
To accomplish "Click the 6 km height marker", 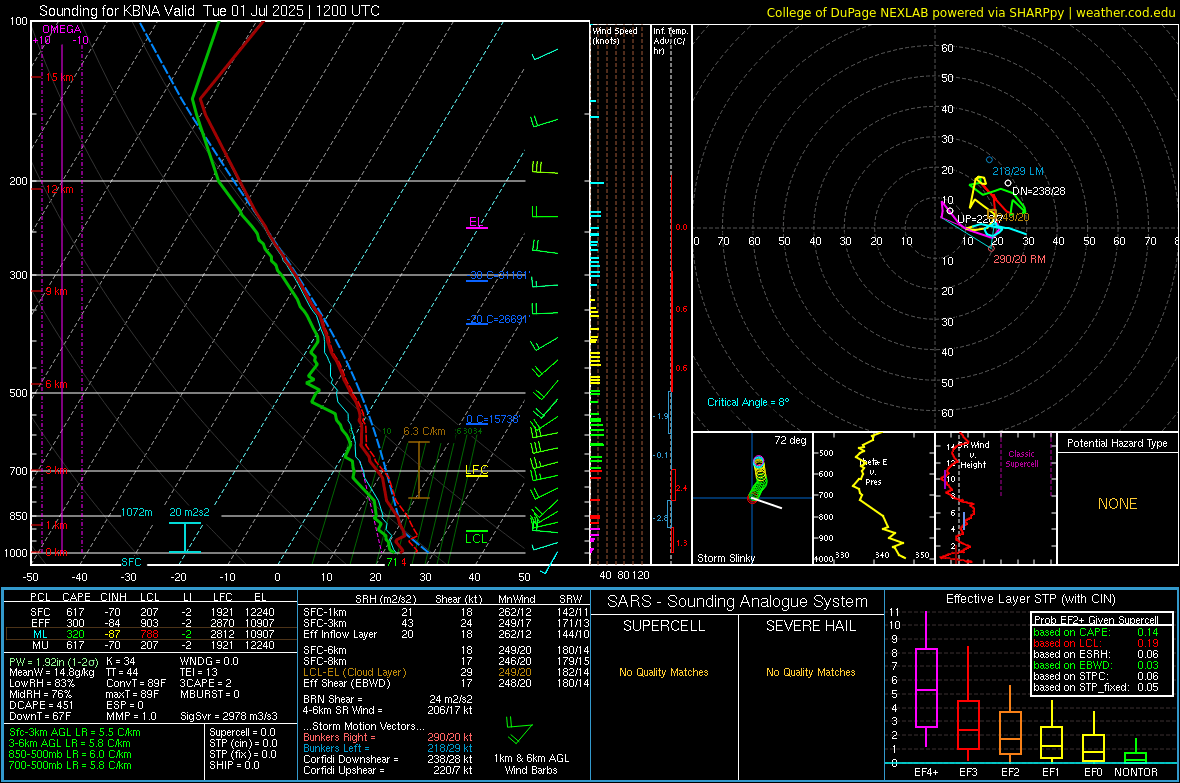I will (x=56, y=384).
